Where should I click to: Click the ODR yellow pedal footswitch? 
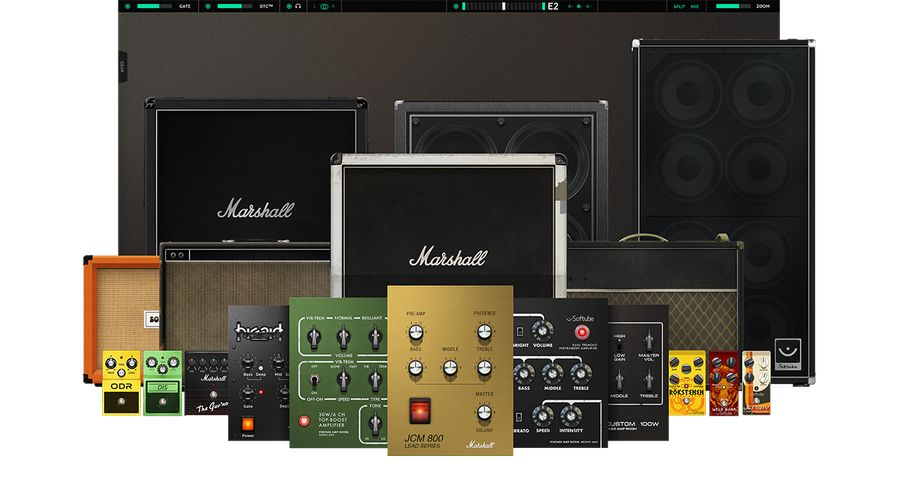121,402
